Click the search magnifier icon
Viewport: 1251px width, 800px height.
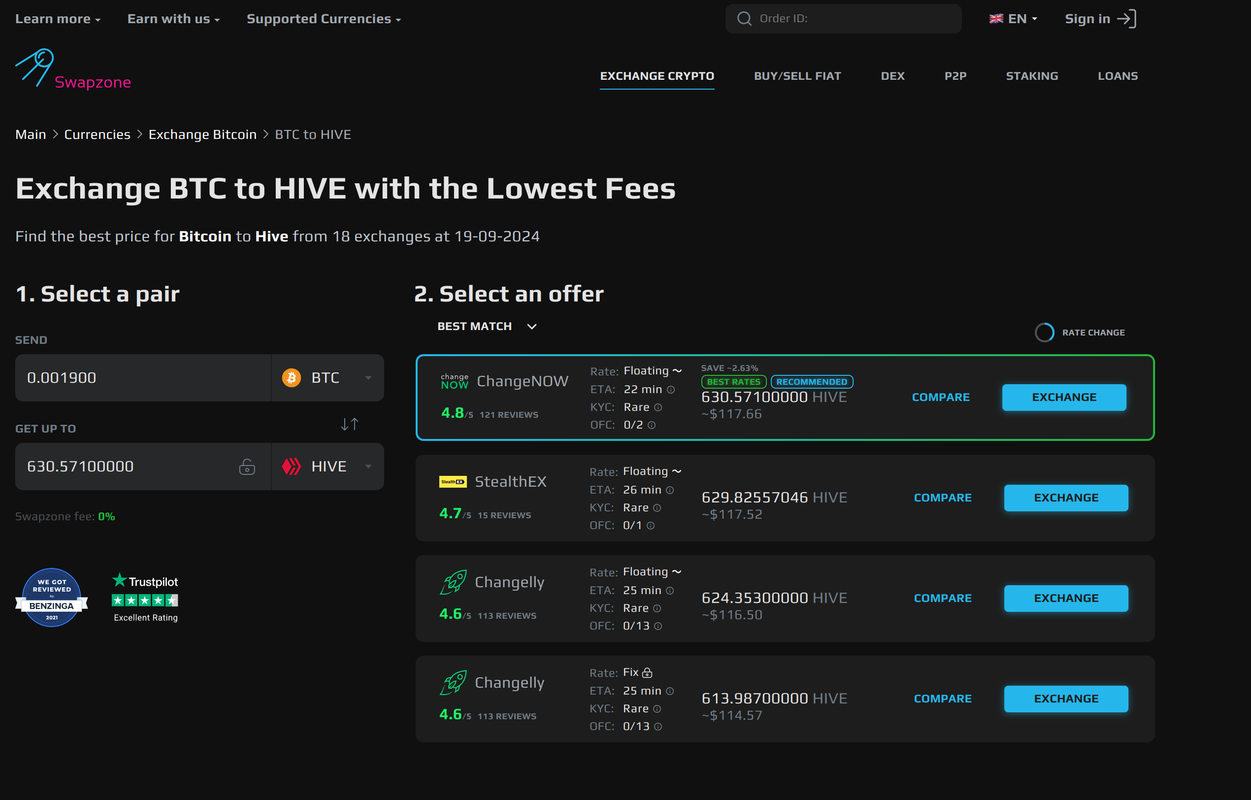(x=744, y=19)
